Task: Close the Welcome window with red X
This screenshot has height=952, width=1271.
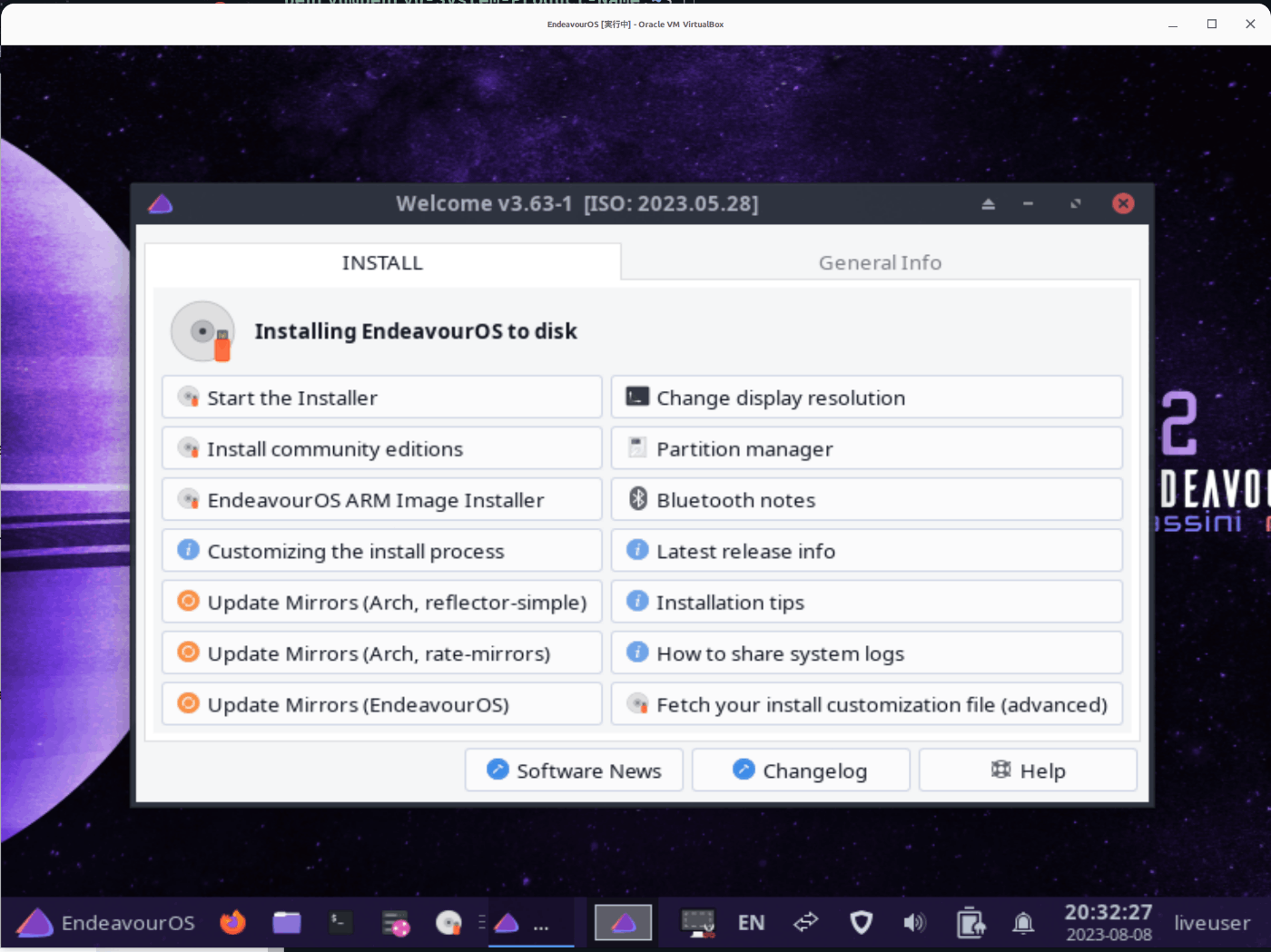Action: click(x=1123, y=203)
